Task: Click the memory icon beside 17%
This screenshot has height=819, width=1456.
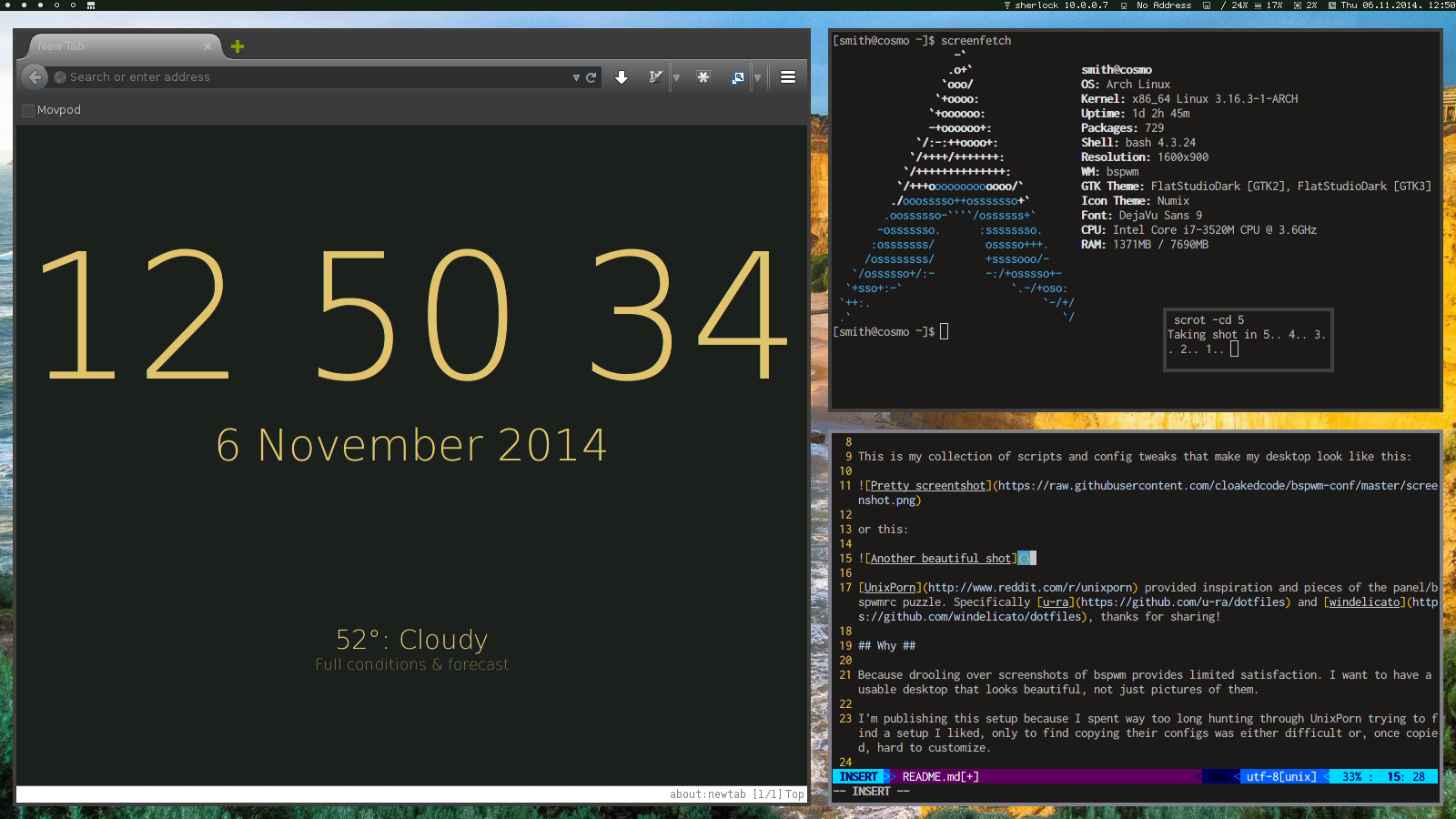Action: click(x=1258, y=5)
